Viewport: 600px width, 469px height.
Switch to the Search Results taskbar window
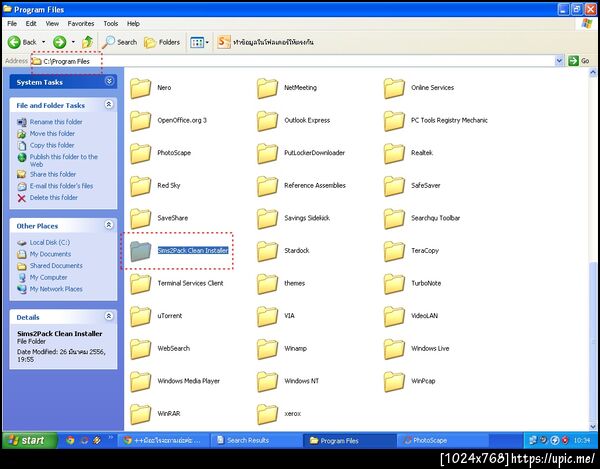[x=256, y=440]
